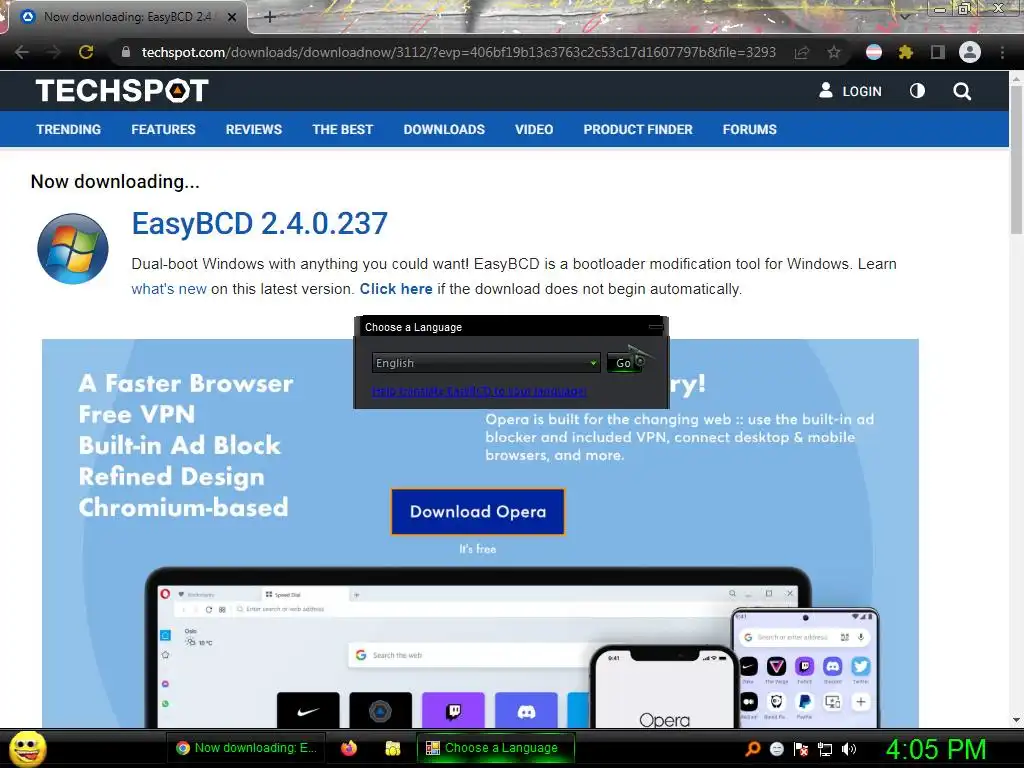Viewport: 1024px width, 768px height.
Task: Open the Chrome profile avatar
Action: click(x=970, y=52)
